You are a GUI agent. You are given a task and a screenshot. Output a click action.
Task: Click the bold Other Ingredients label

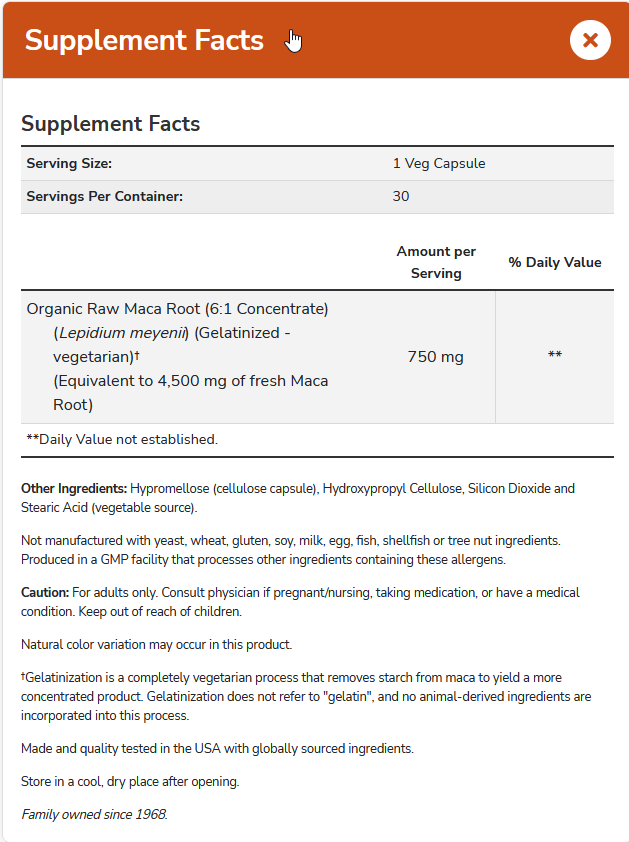click(x=74, y=489)
